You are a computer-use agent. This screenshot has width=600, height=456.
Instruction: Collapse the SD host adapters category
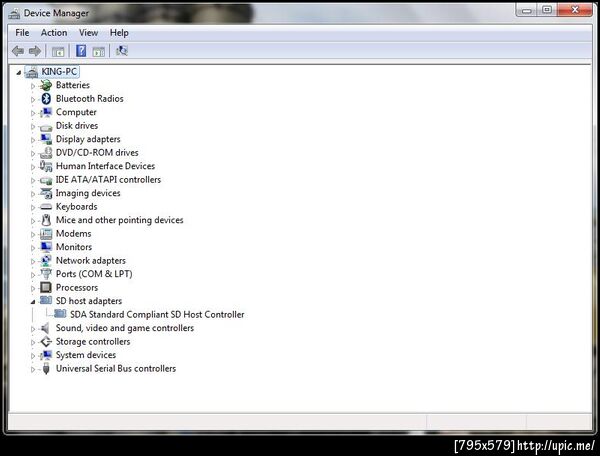[x=33, y=302]
